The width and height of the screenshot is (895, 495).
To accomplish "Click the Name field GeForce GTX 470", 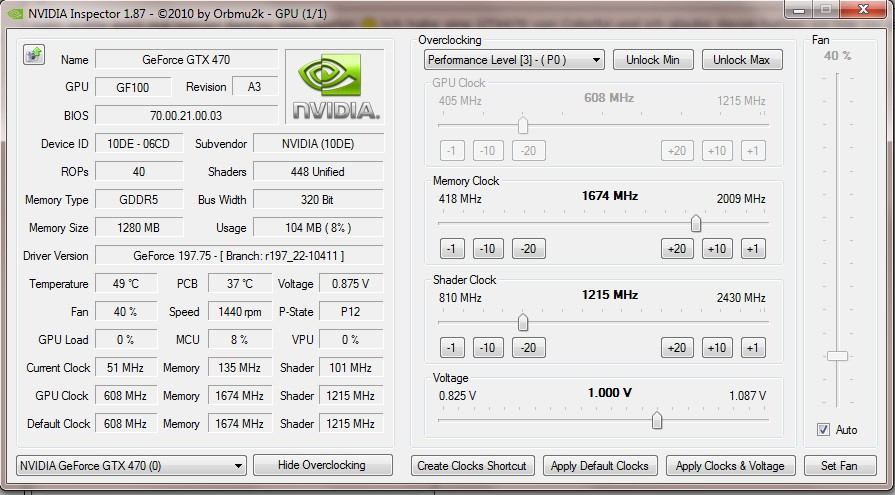I will [x=186, y=59].
